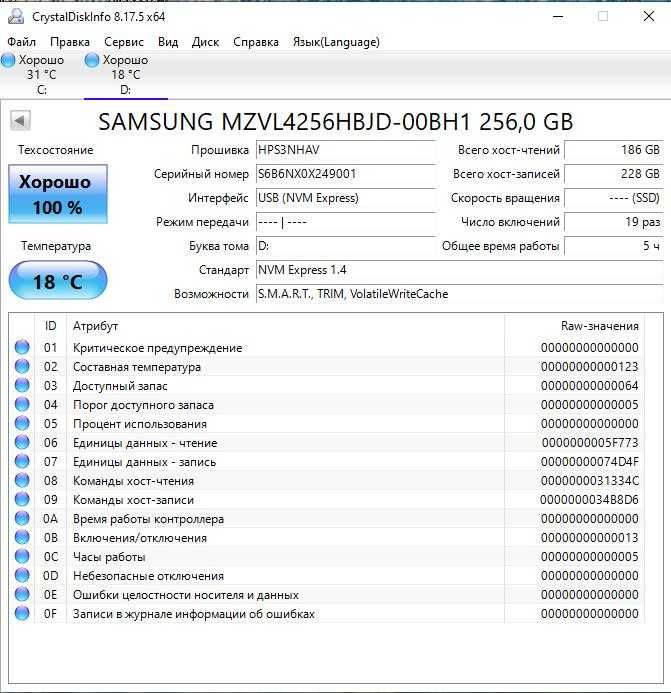The width and height of the screenshot is (671, 693).
Task: Click status orb for 07 Единицы данных - запись
Action: tap(22, 461)
